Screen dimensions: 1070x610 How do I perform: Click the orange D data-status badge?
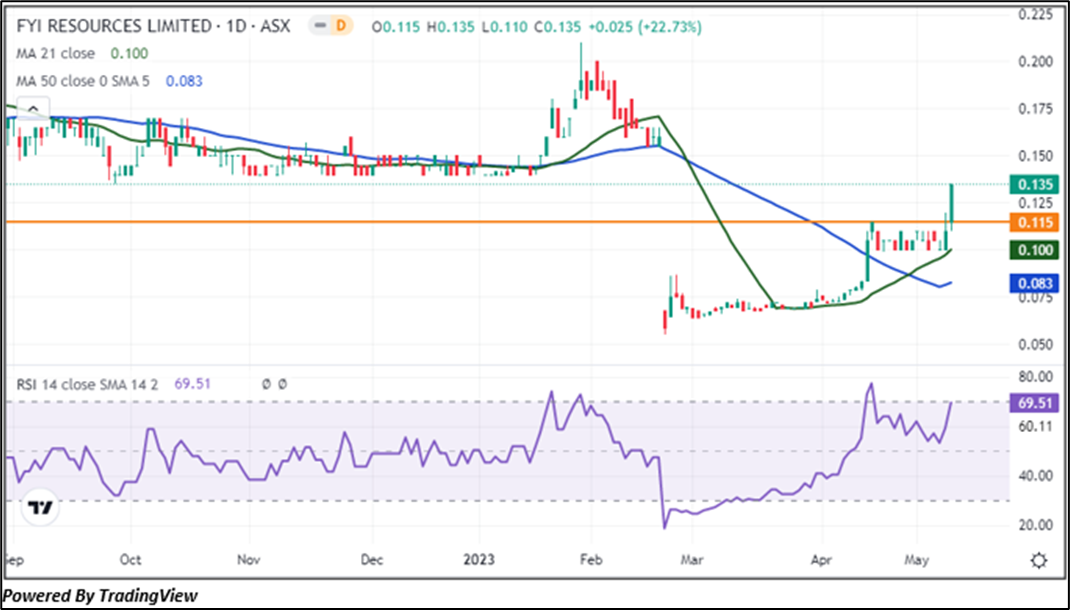pyautogui.click(x=341, y=27)
